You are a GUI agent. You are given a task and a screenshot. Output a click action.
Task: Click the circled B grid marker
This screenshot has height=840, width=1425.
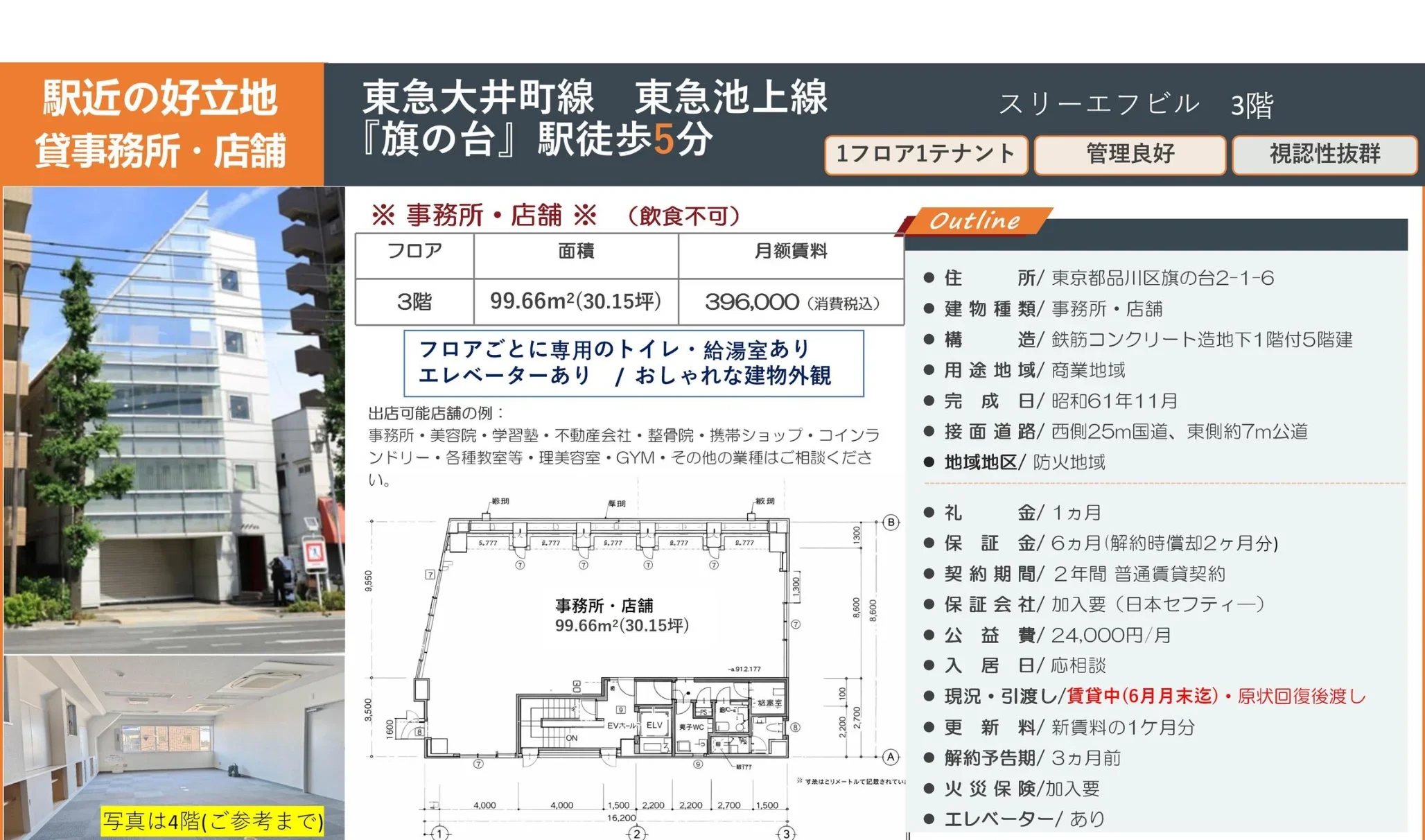coord(891,523)
